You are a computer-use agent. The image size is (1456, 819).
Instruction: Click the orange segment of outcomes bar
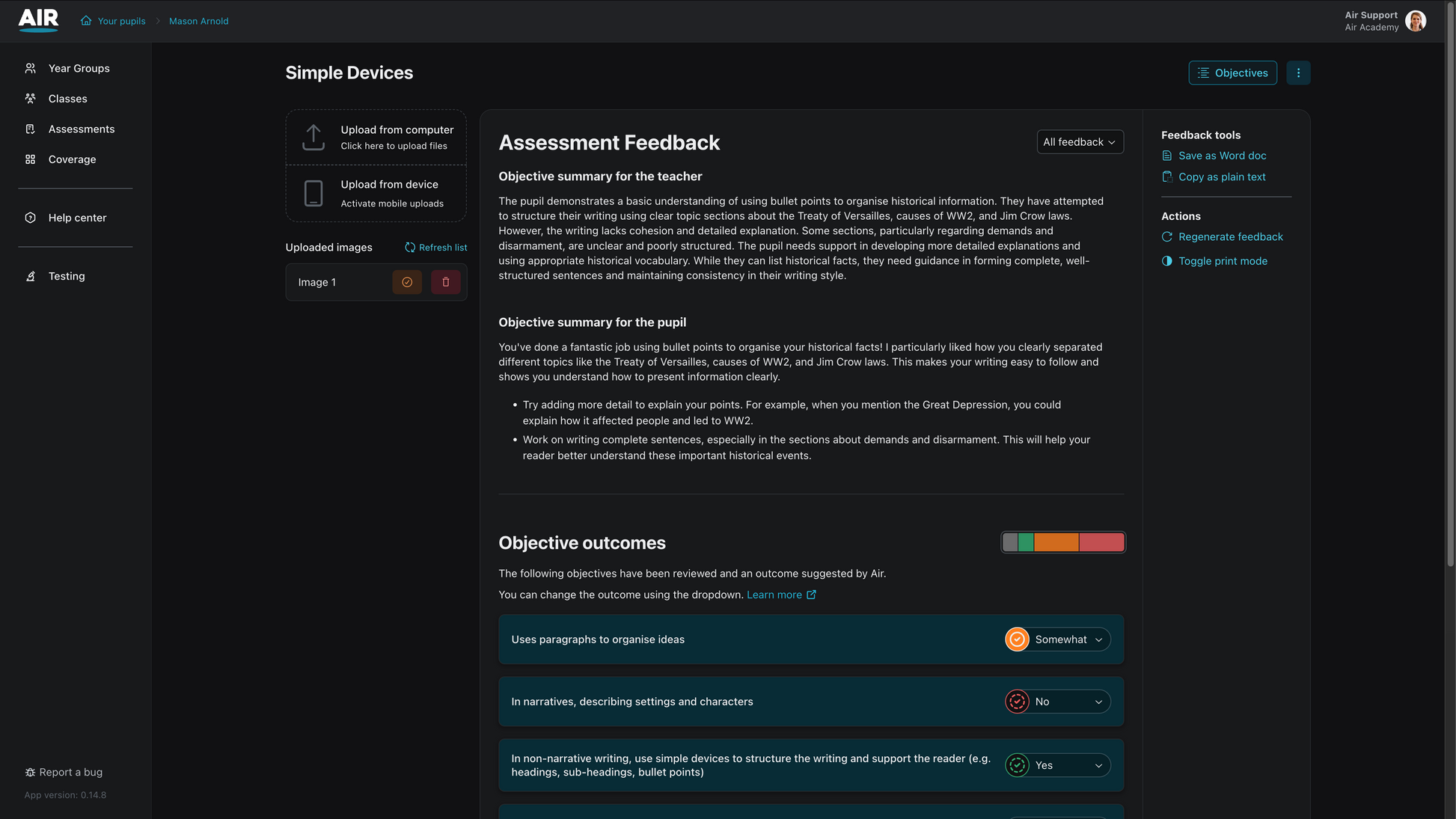click(x=1056, y=542)
